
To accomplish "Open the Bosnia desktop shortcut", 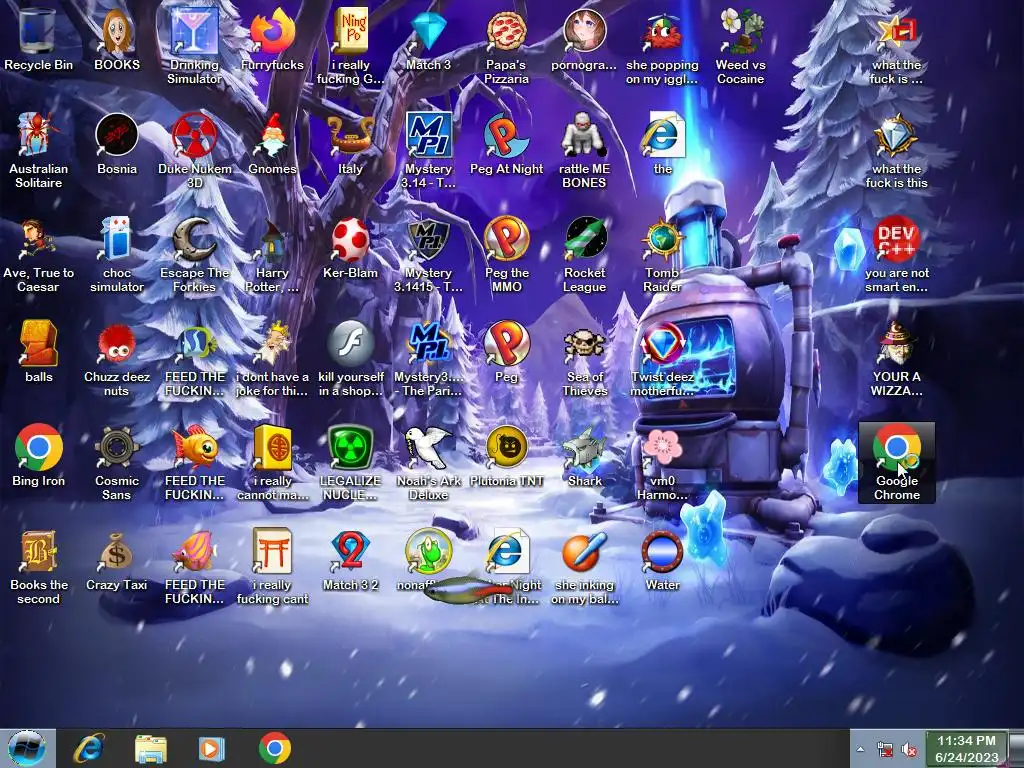I will 116,144.
